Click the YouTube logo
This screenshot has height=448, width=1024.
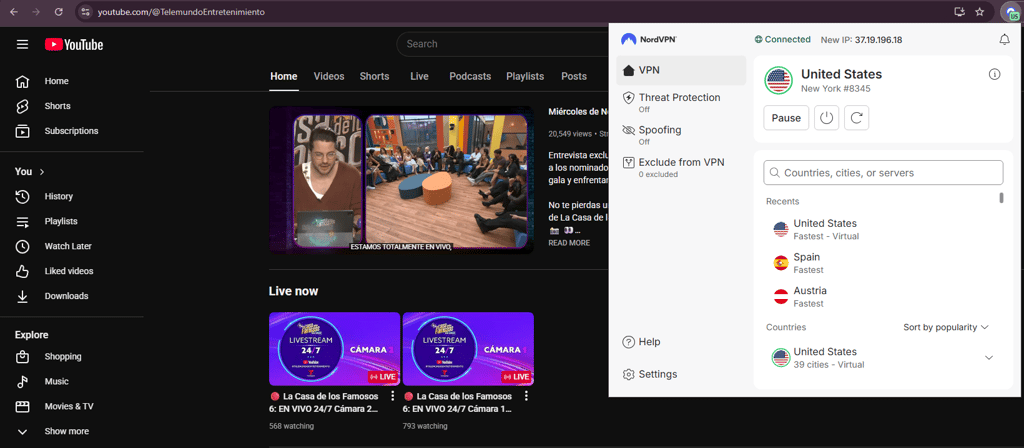tap(74, 44)
